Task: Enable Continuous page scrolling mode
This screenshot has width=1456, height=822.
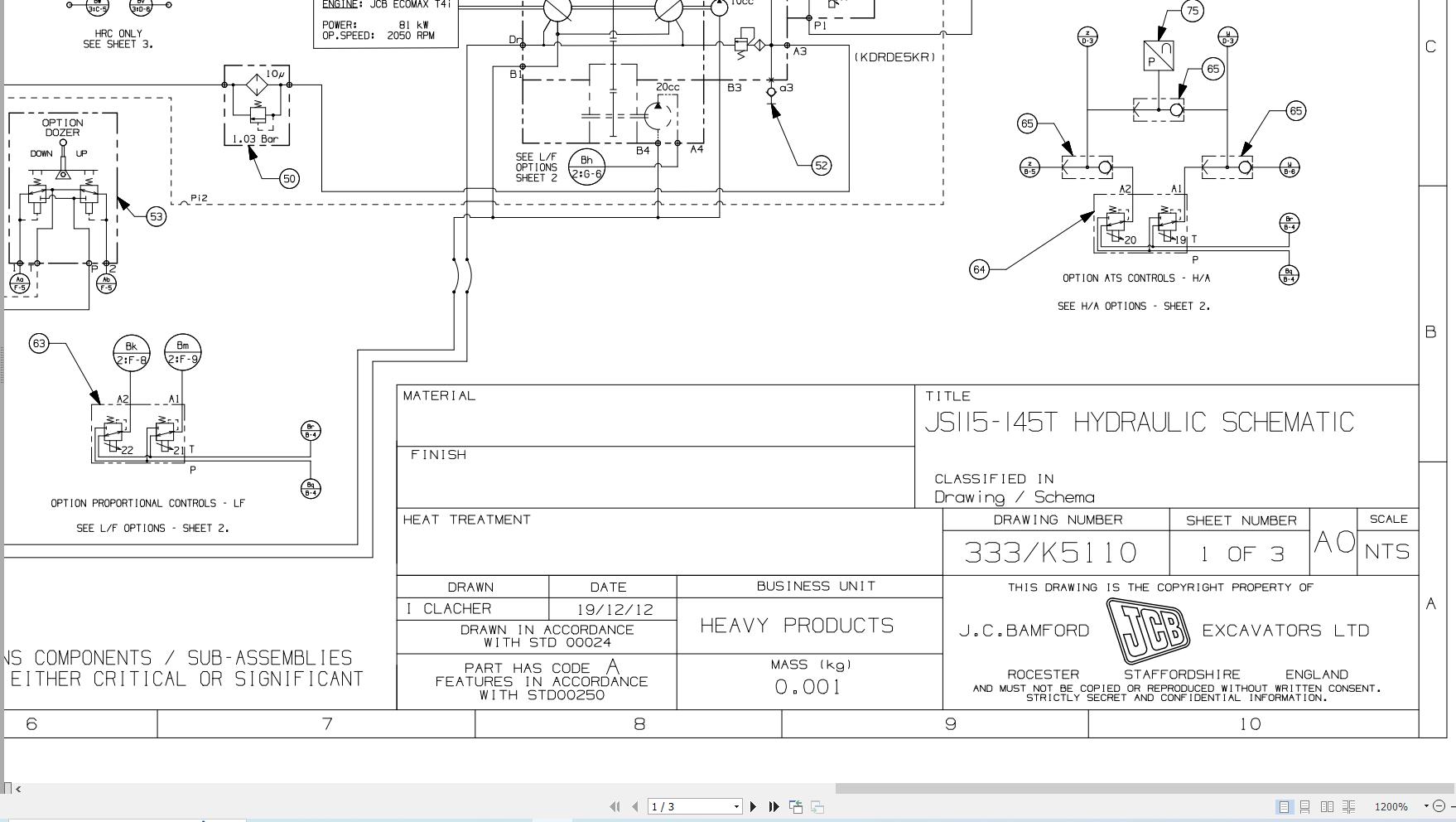Action: [1305, 806]
